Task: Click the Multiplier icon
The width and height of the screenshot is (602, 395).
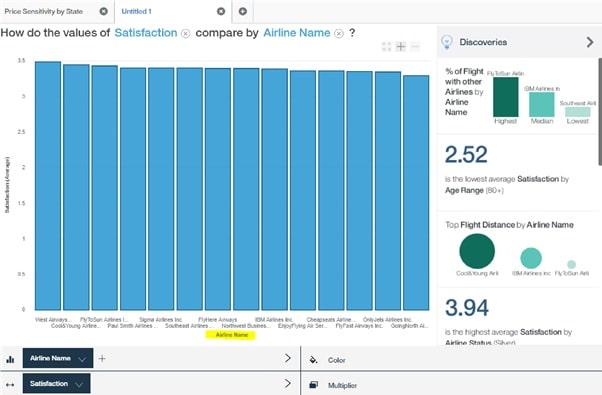Action: 313,385
